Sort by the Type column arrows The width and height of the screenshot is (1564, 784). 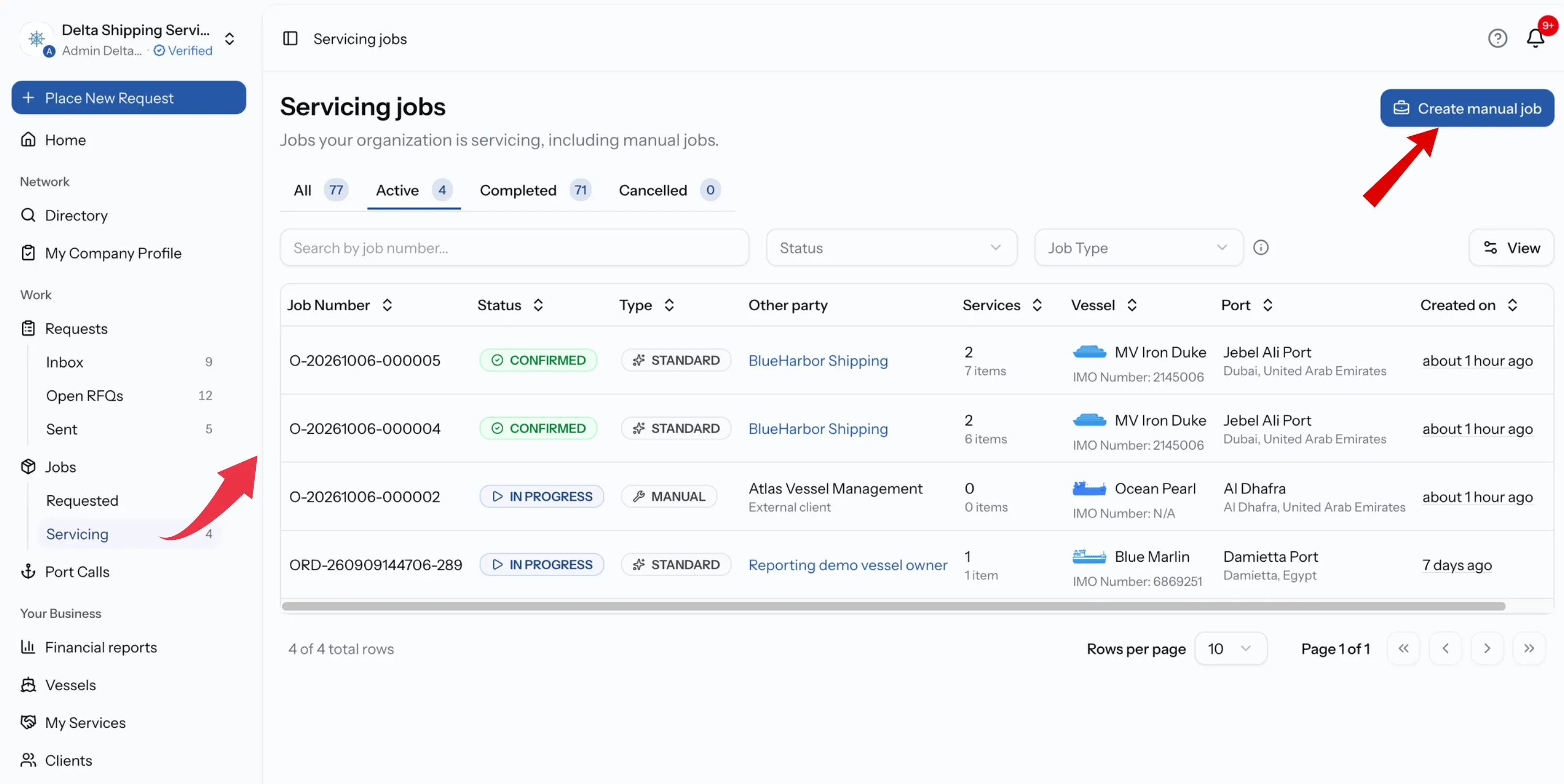click(x=669, y=305)
